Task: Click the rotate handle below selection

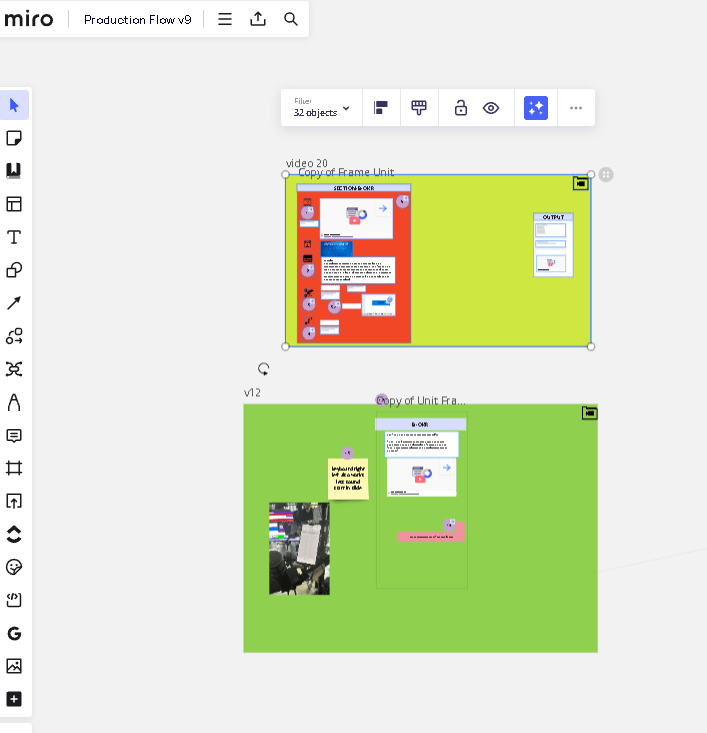Action: click(264, 369)
